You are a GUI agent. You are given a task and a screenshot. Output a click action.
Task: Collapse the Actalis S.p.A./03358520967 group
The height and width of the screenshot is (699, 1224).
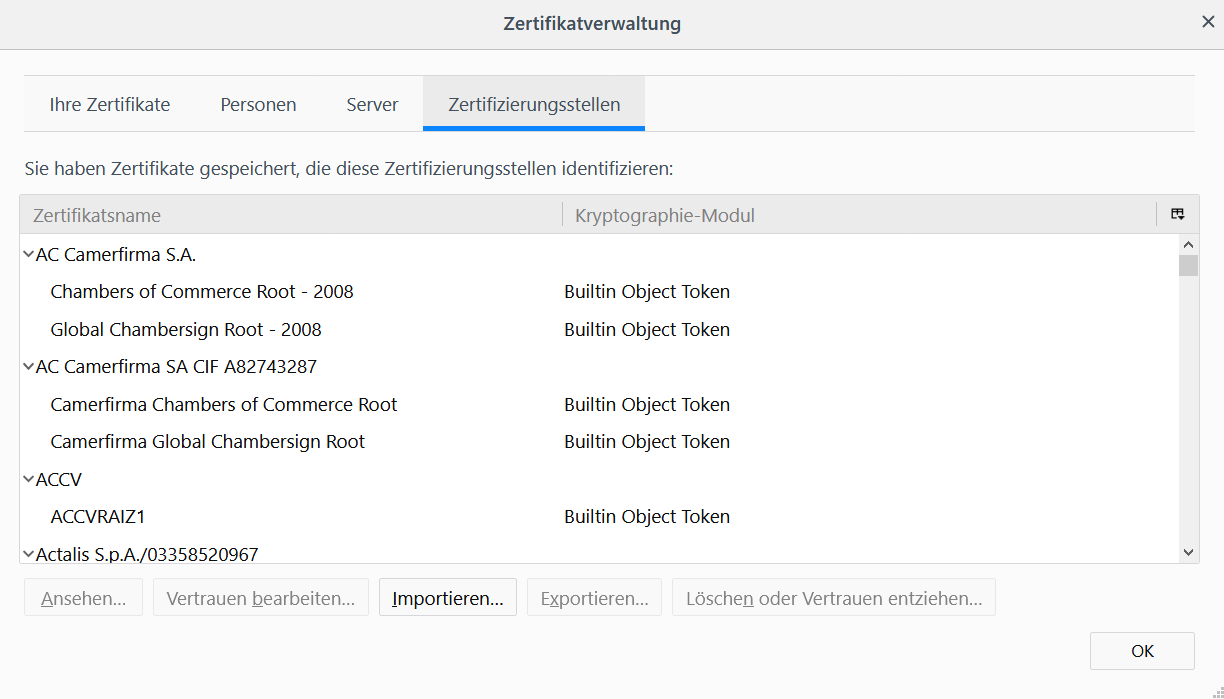[x=28, y=553]
